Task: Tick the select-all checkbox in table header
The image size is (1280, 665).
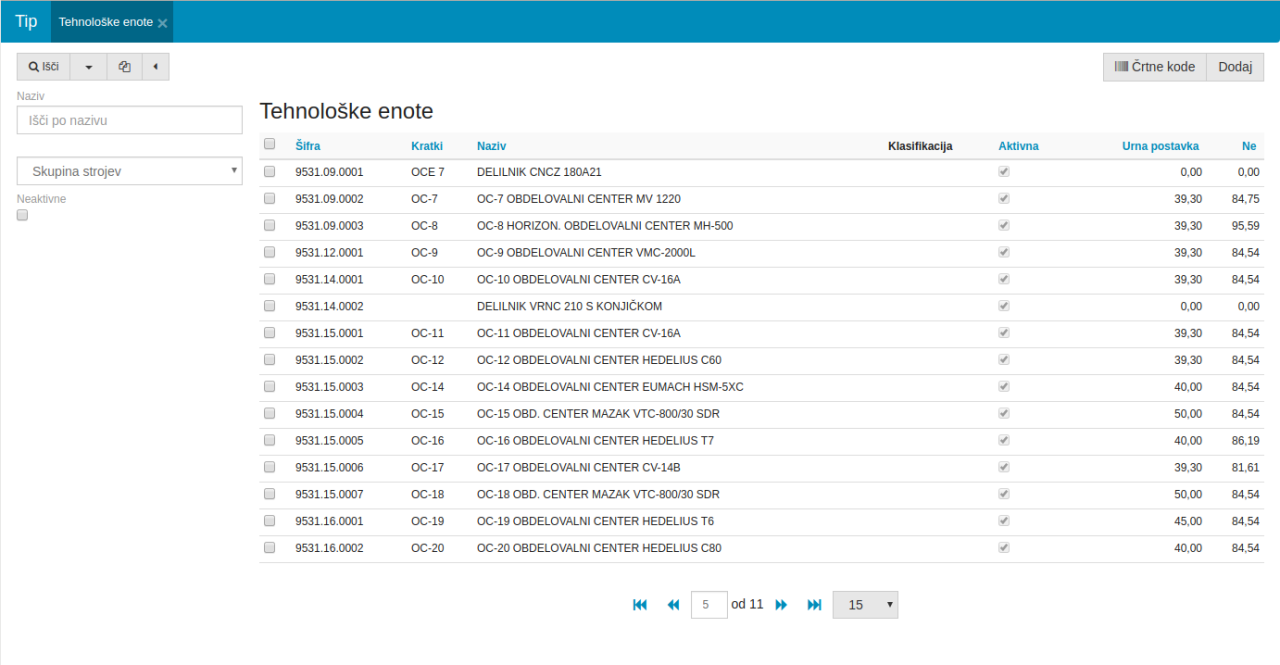Action: coord(269,145)
